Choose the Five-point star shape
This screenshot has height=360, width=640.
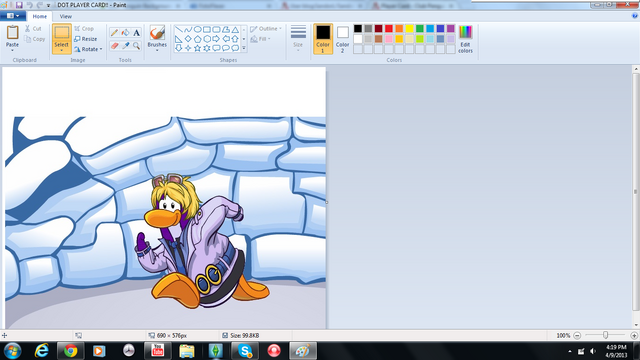pos(198,48)
